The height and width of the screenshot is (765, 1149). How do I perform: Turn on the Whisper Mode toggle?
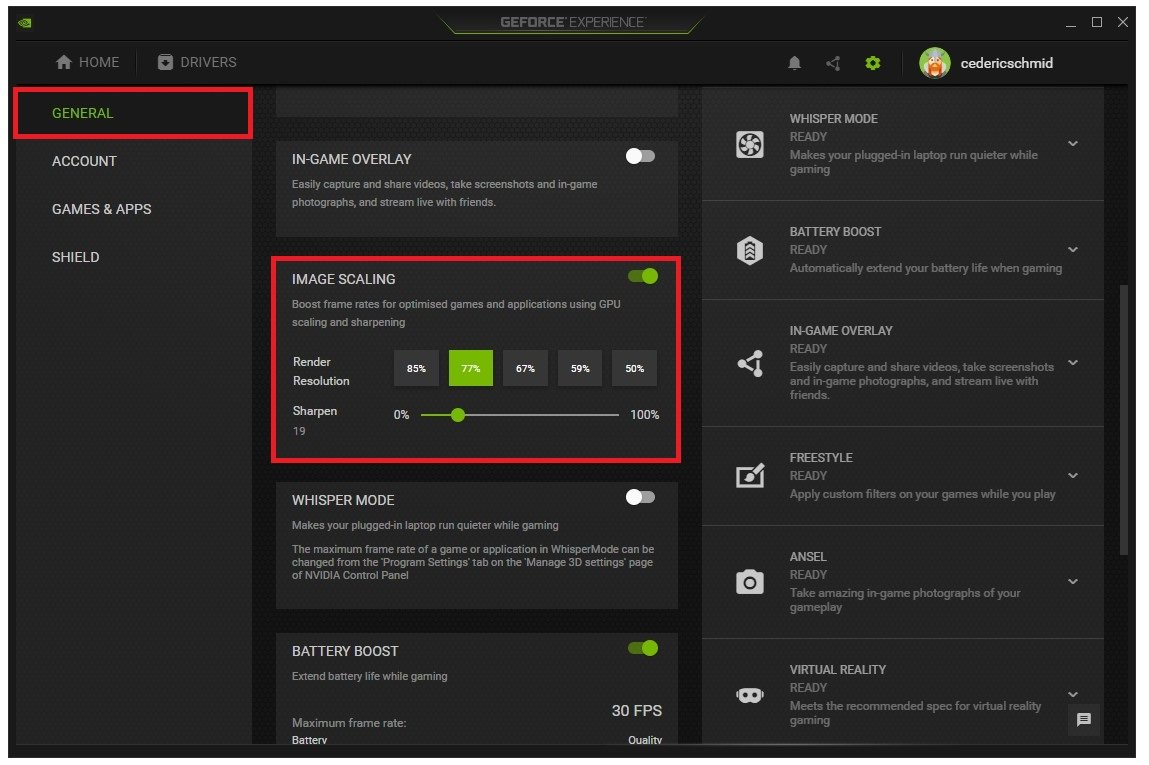point(640,498)
